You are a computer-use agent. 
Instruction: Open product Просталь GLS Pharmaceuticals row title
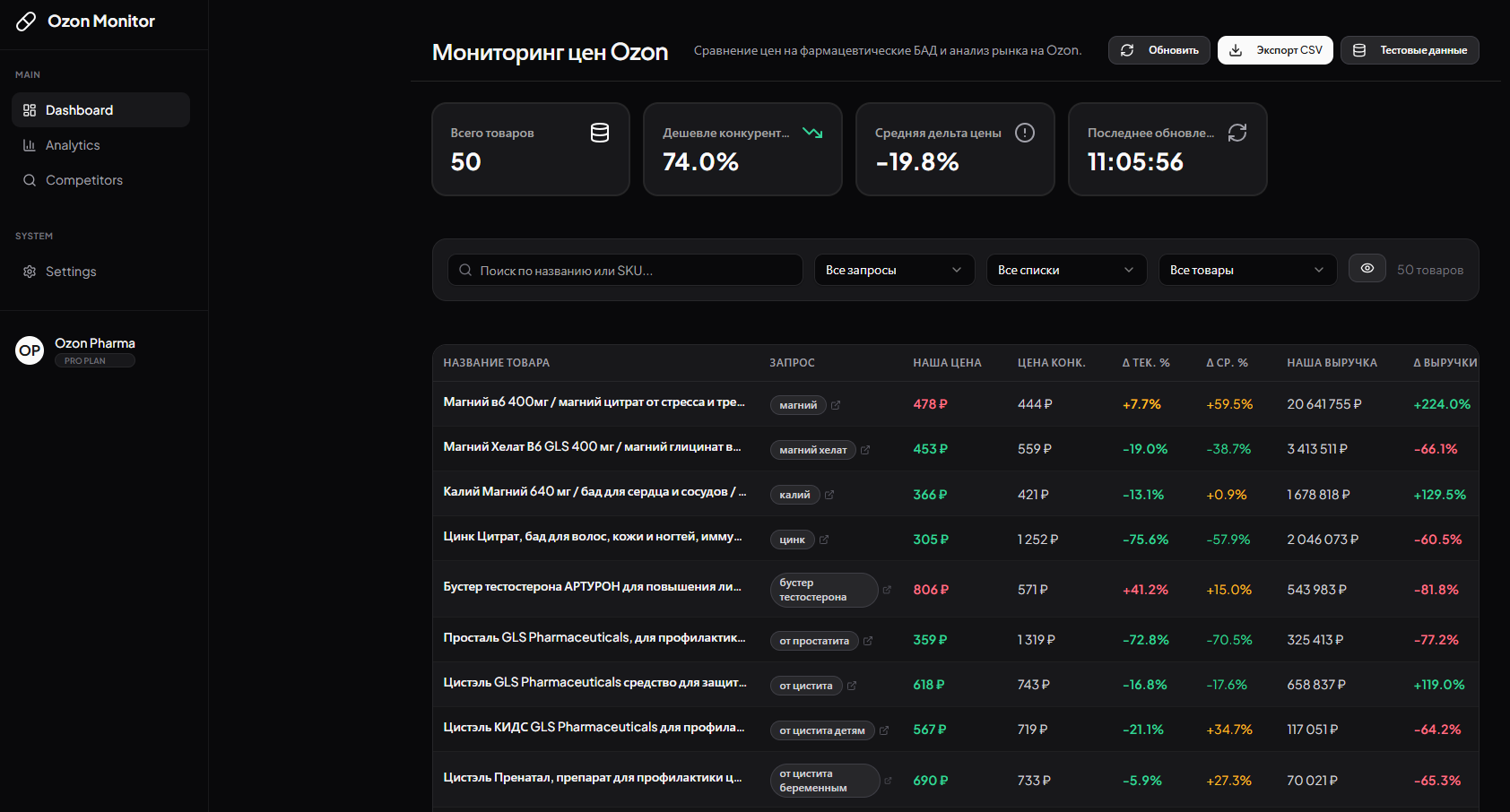pyautogui.click(x=594, y=638)
